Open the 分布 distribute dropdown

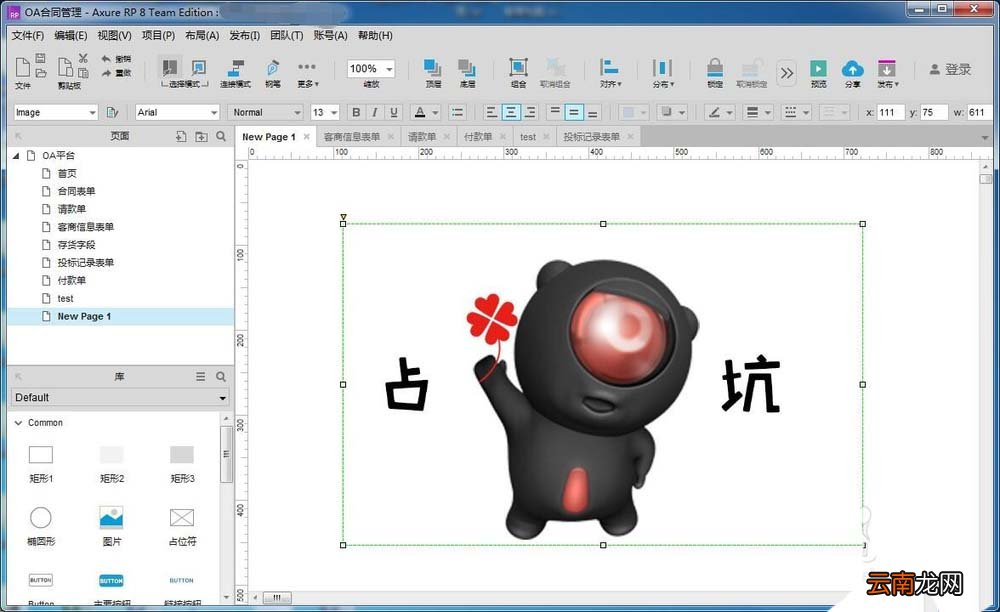coord(663,73)
